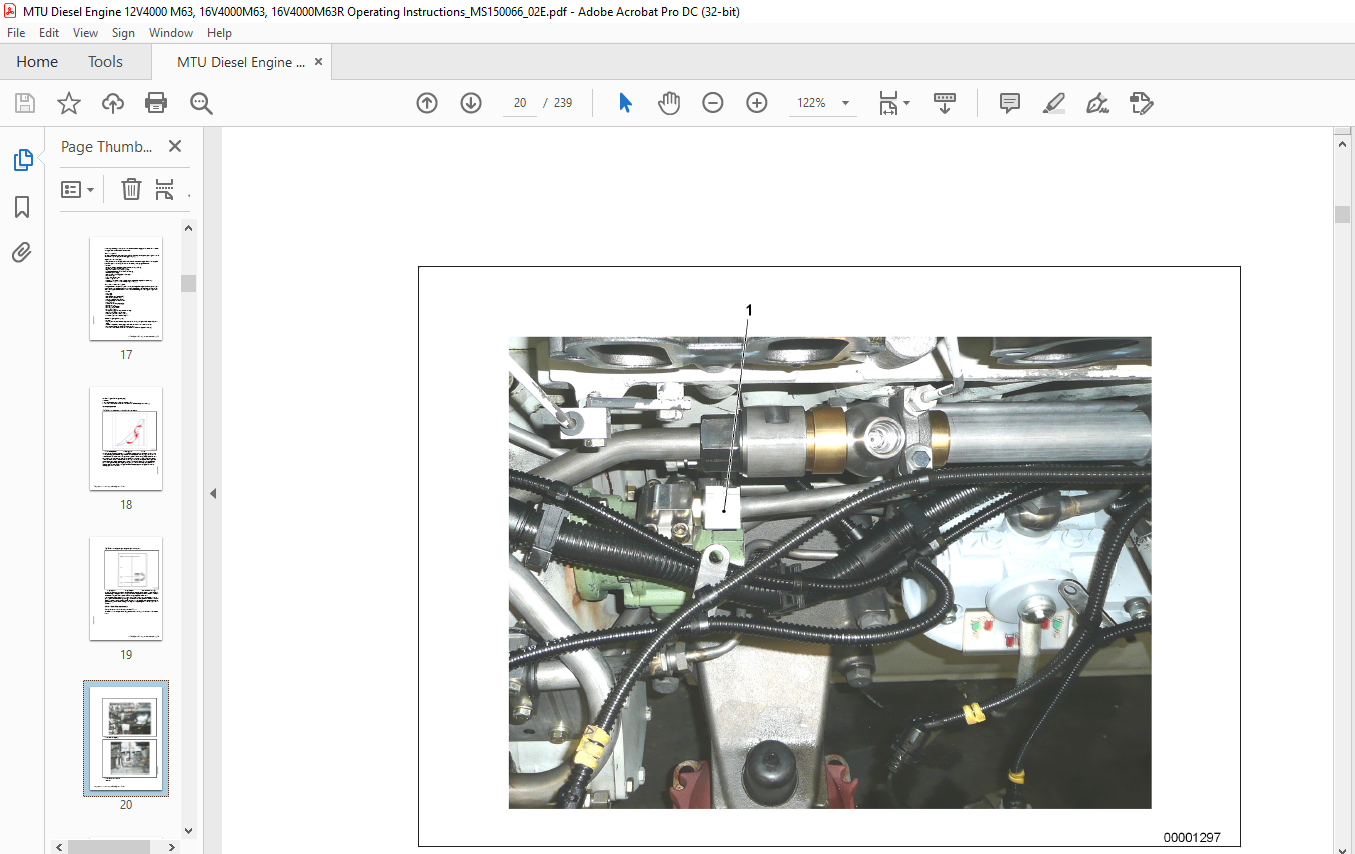Open Page Thumbnails sidebar icon

pos(22,160)
